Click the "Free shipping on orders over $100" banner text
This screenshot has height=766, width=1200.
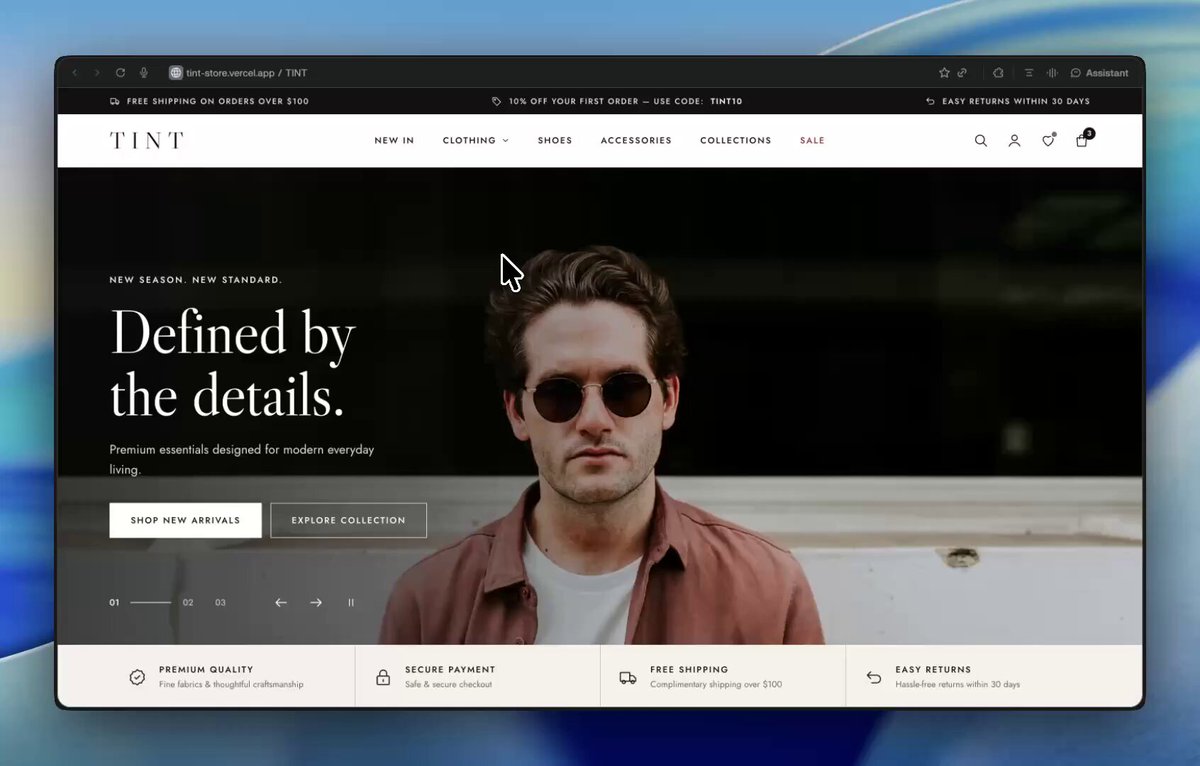[218, 101]
